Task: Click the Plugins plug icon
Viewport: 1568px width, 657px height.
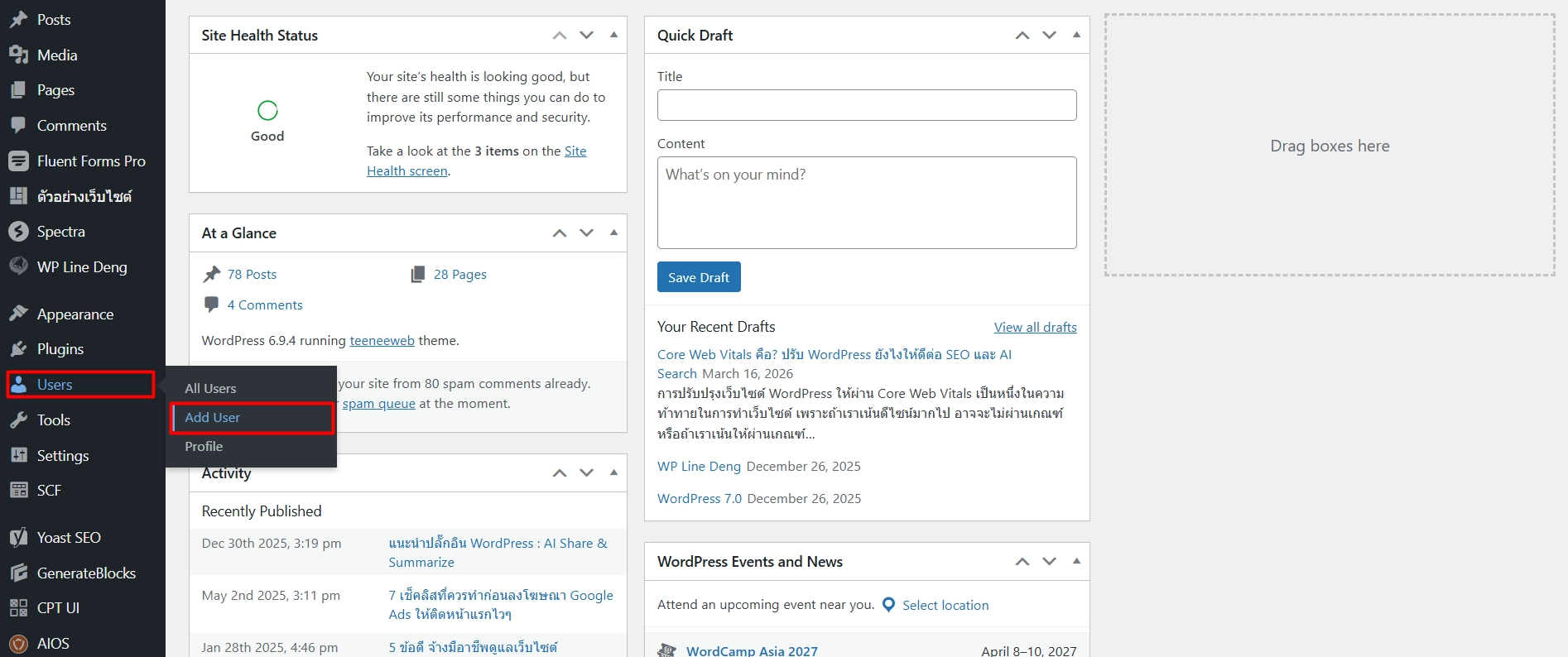Action: 18,348
